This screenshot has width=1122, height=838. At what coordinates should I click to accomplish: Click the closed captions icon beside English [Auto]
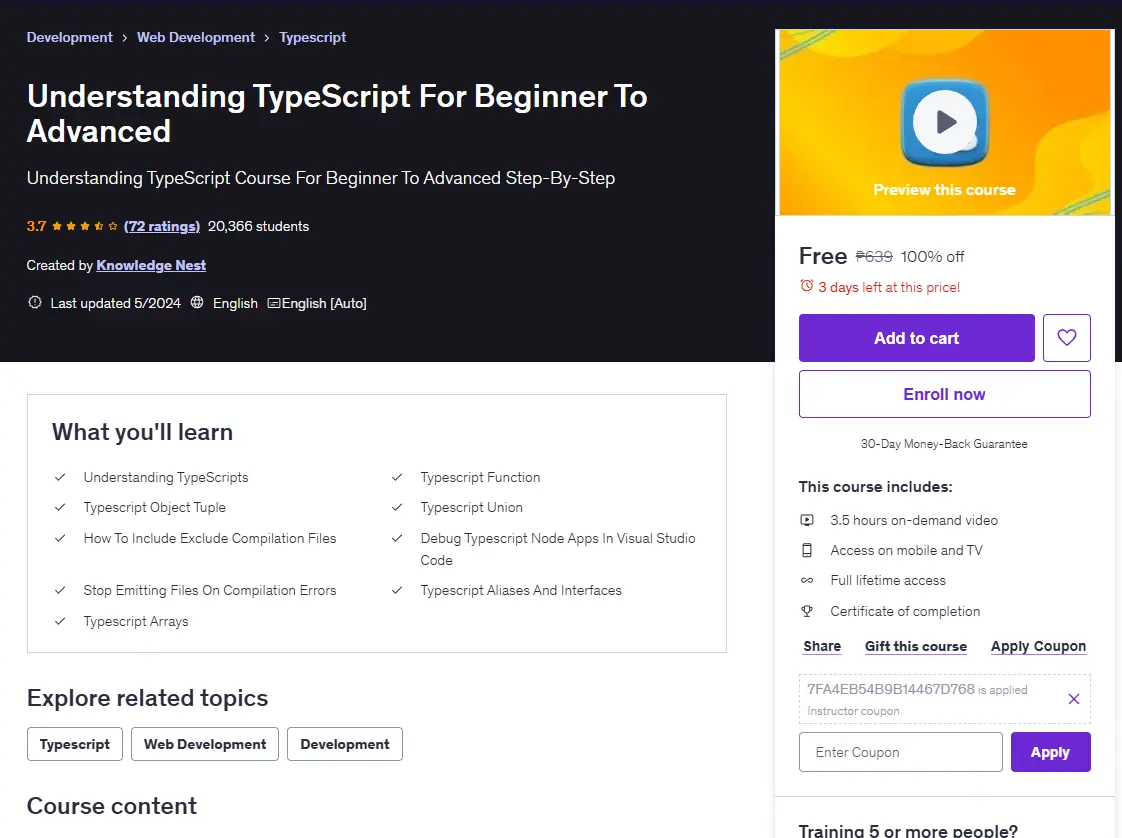(x=273, y=303)
